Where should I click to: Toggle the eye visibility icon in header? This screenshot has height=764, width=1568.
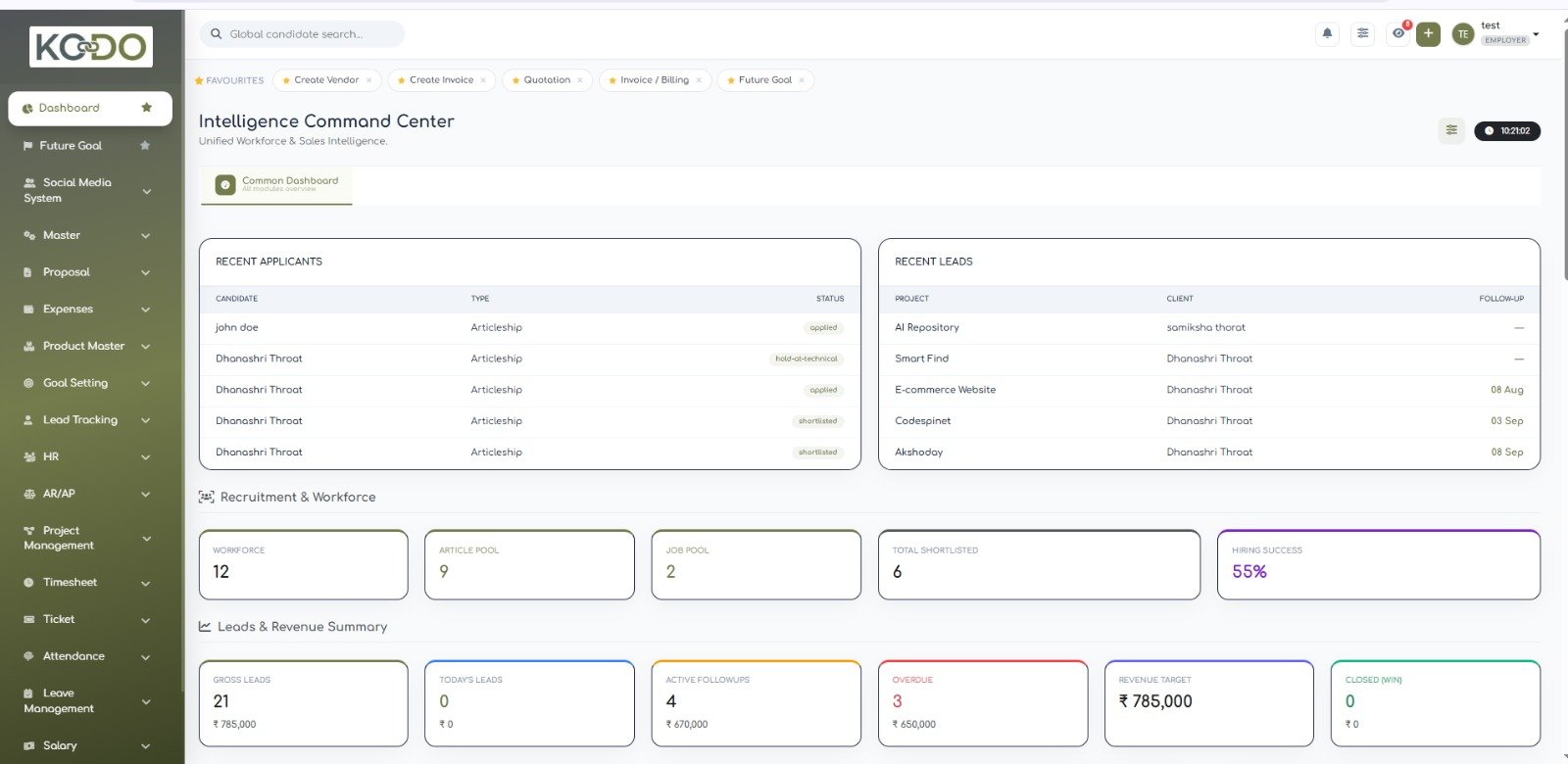(1398, 33)
